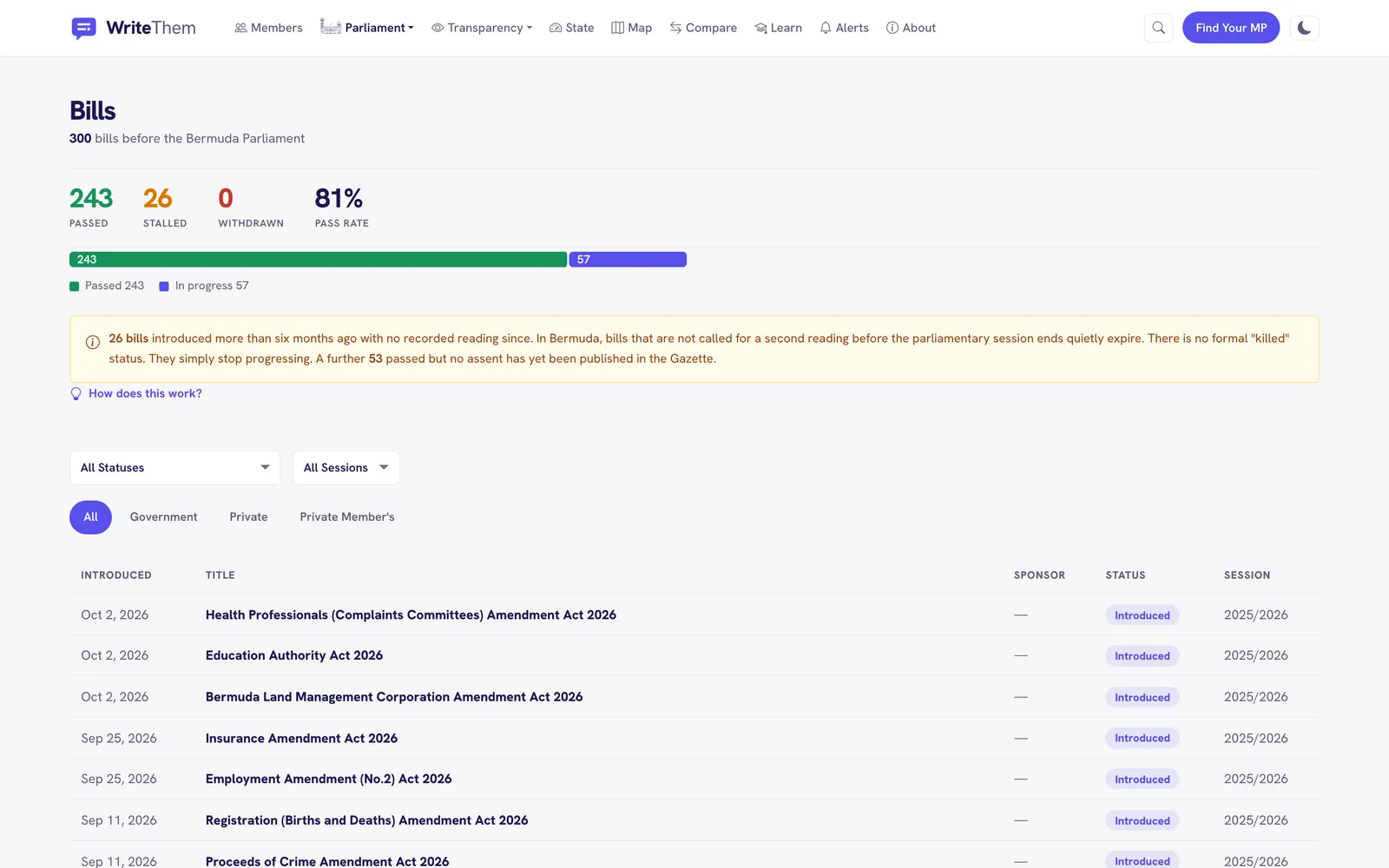
Task: Open the Alerts page
Action: [x=845, y=28]
